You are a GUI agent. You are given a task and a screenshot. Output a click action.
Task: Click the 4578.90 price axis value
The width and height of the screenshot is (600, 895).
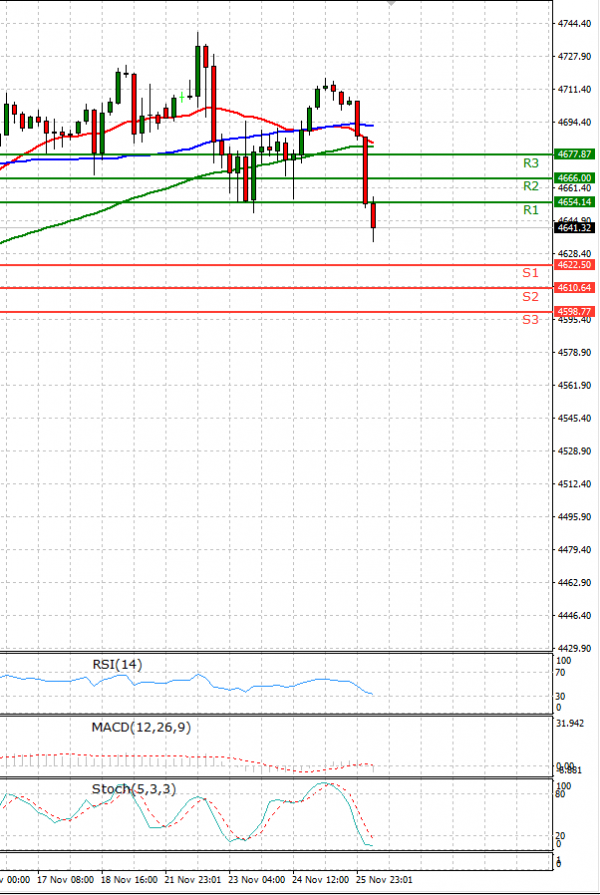(x=574, y=353)
